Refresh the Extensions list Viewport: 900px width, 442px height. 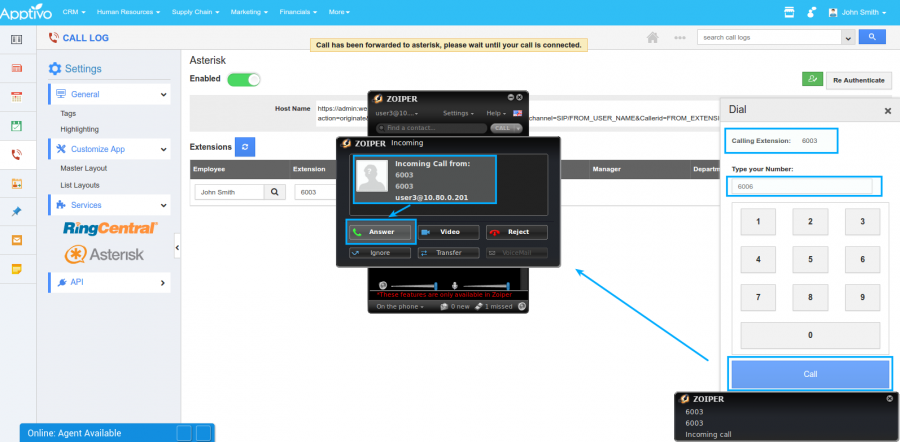pos(245,147)
